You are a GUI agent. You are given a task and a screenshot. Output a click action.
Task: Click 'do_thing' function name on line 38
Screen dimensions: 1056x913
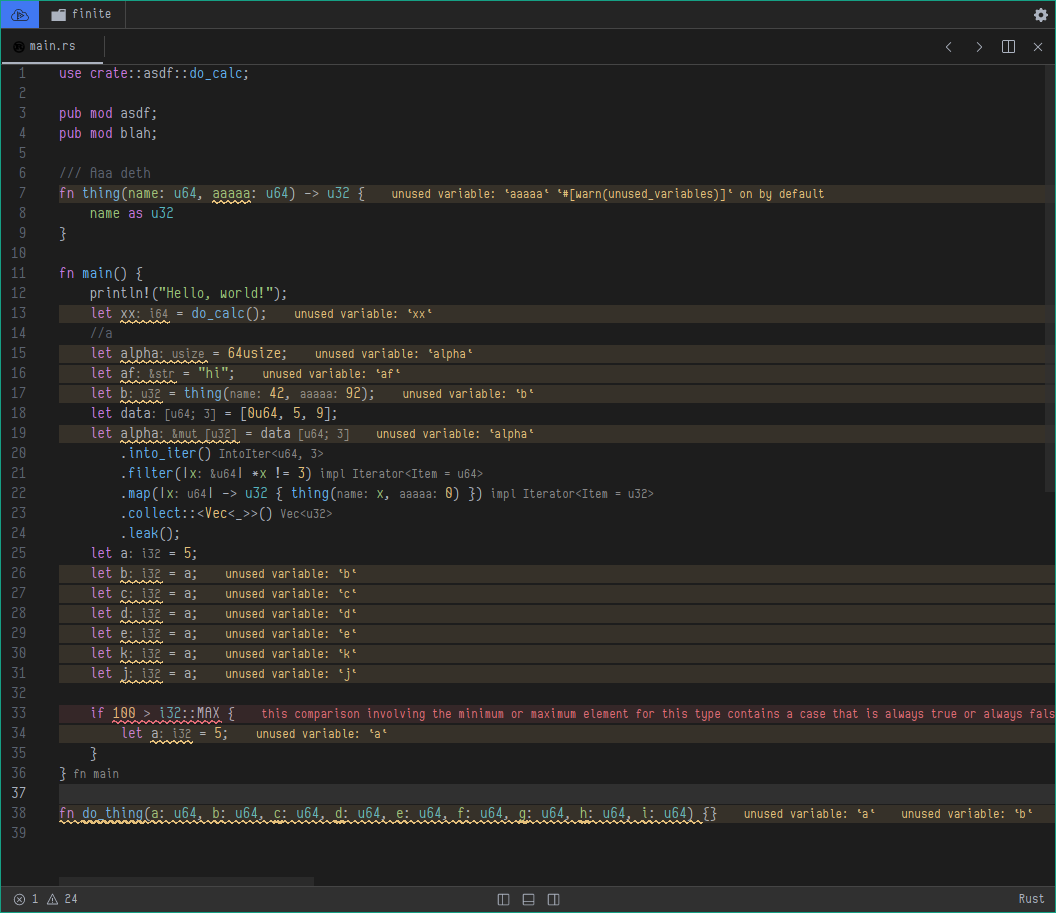point(112,813)
